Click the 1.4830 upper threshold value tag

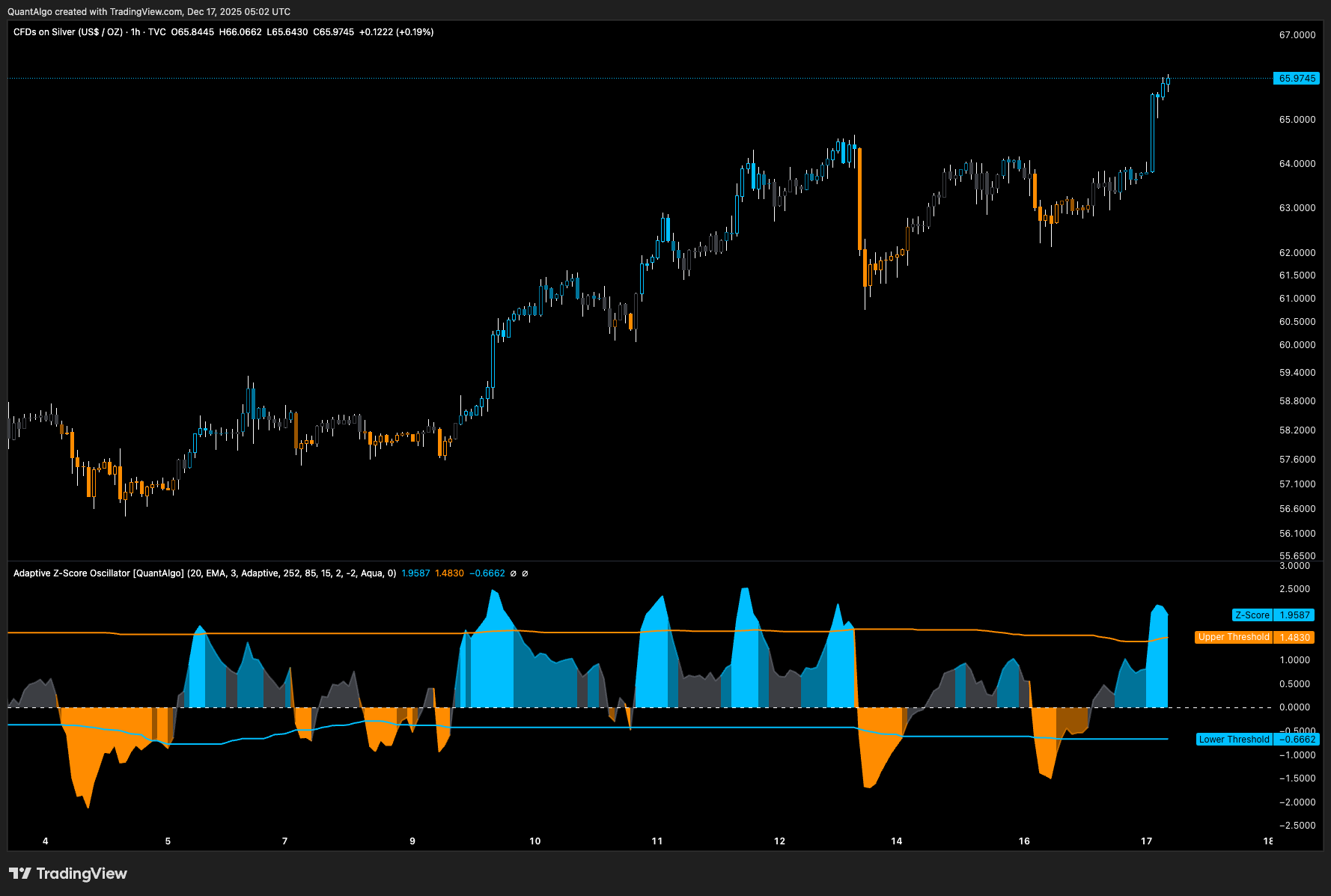(x=1294, y=637)
